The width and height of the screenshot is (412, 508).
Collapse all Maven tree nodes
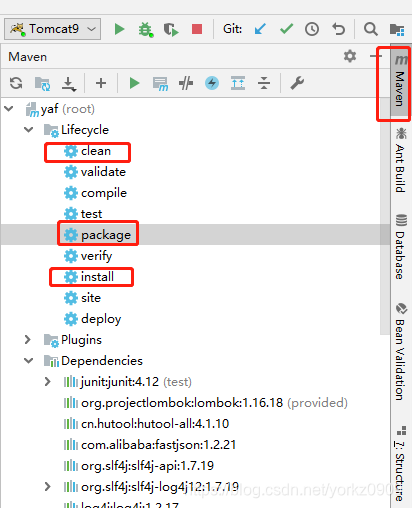pos(264,83)
